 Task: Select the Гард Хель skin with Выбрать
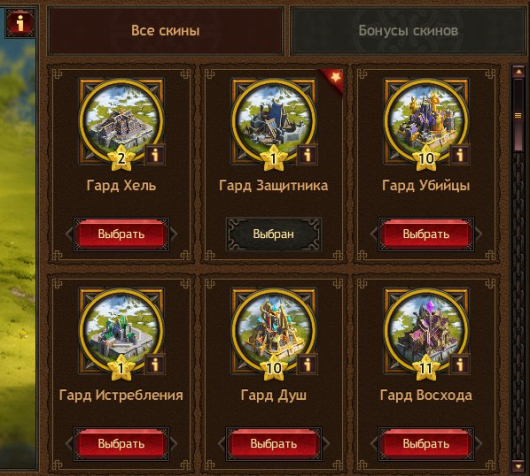121,234
